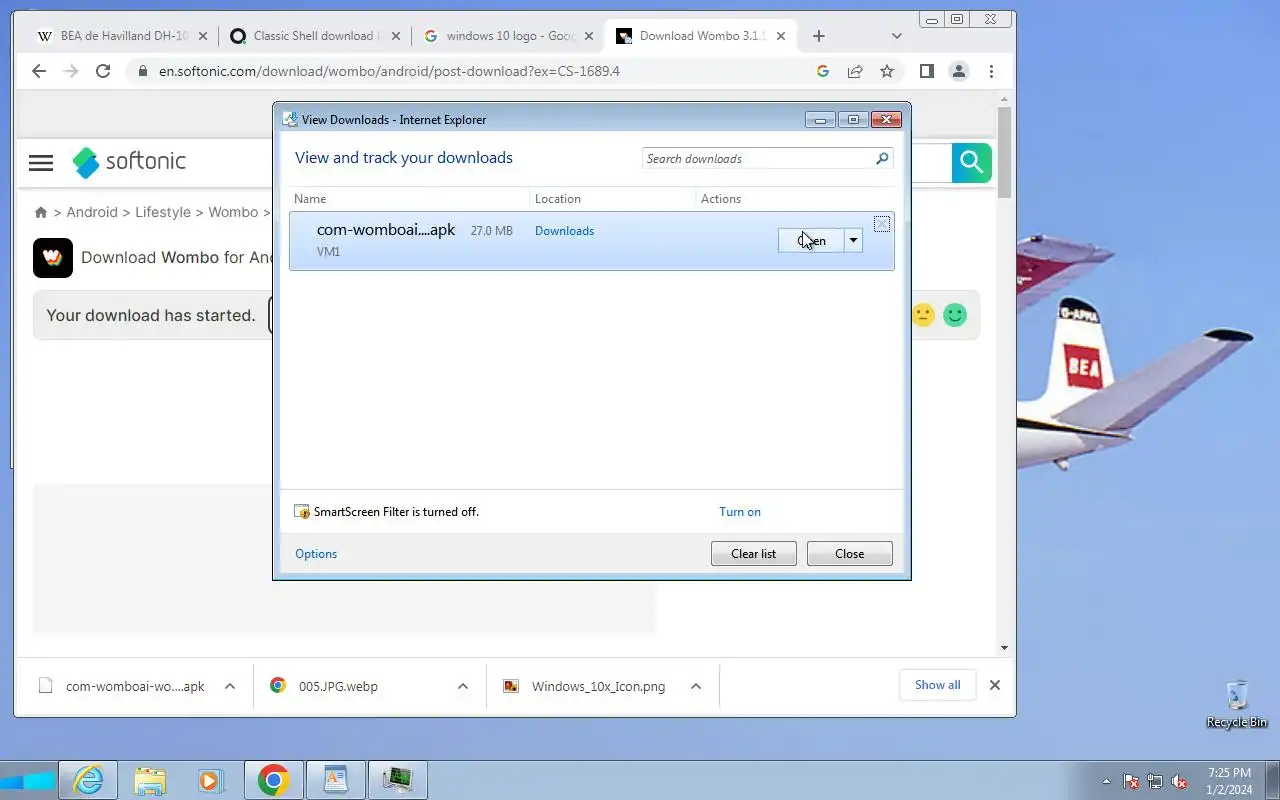Show hidden system tray icons

click(x=1106, y=782)
